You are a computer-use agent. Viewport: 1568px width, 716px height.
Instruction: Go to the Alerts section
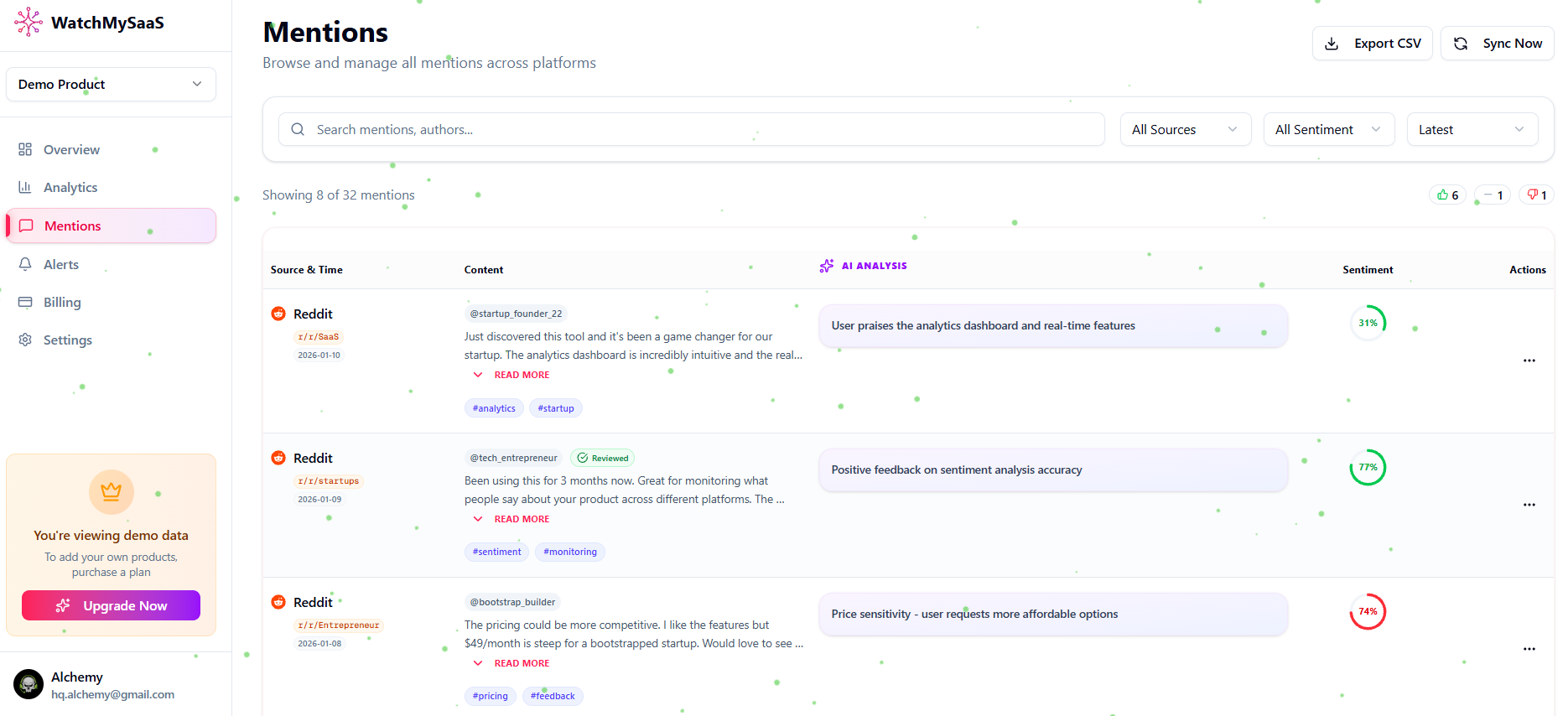click(x=111, y=264)
